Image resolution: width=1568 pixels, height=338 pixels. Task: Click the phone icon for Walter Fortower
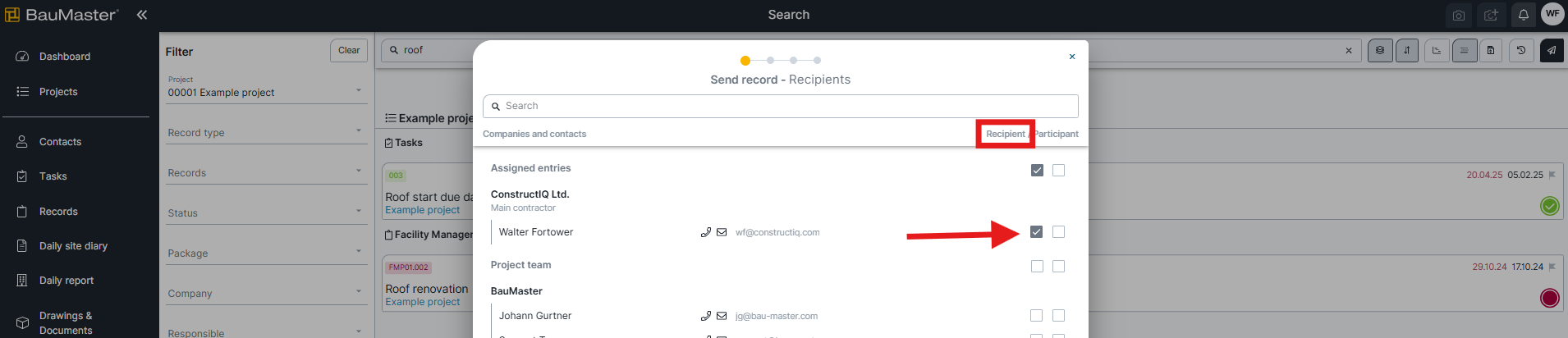(705, 232)
